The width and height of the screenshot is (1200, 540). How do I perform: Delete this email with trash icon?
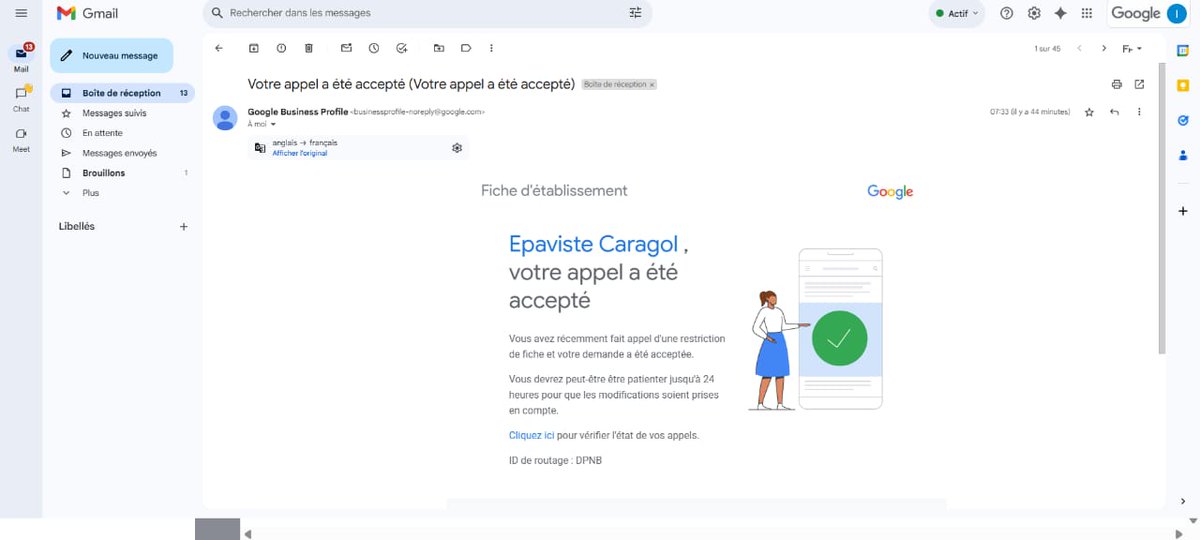[x=308, y=48]
